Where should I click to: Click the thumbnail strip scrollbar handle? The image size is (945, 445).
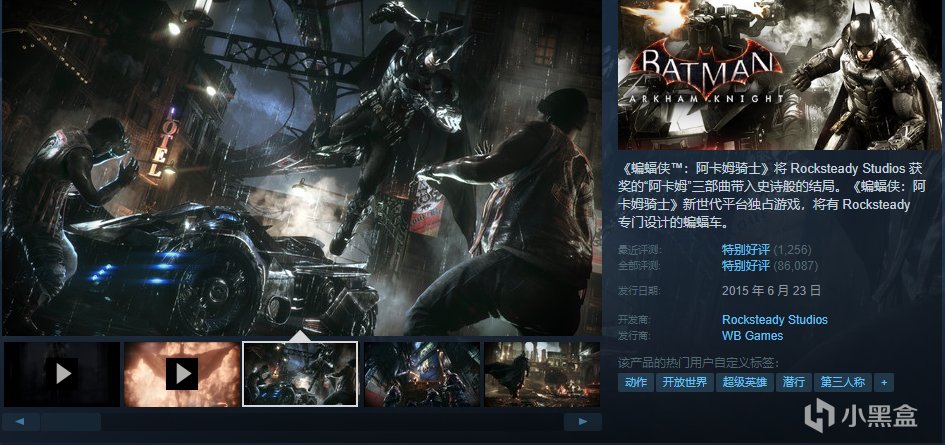71,421
